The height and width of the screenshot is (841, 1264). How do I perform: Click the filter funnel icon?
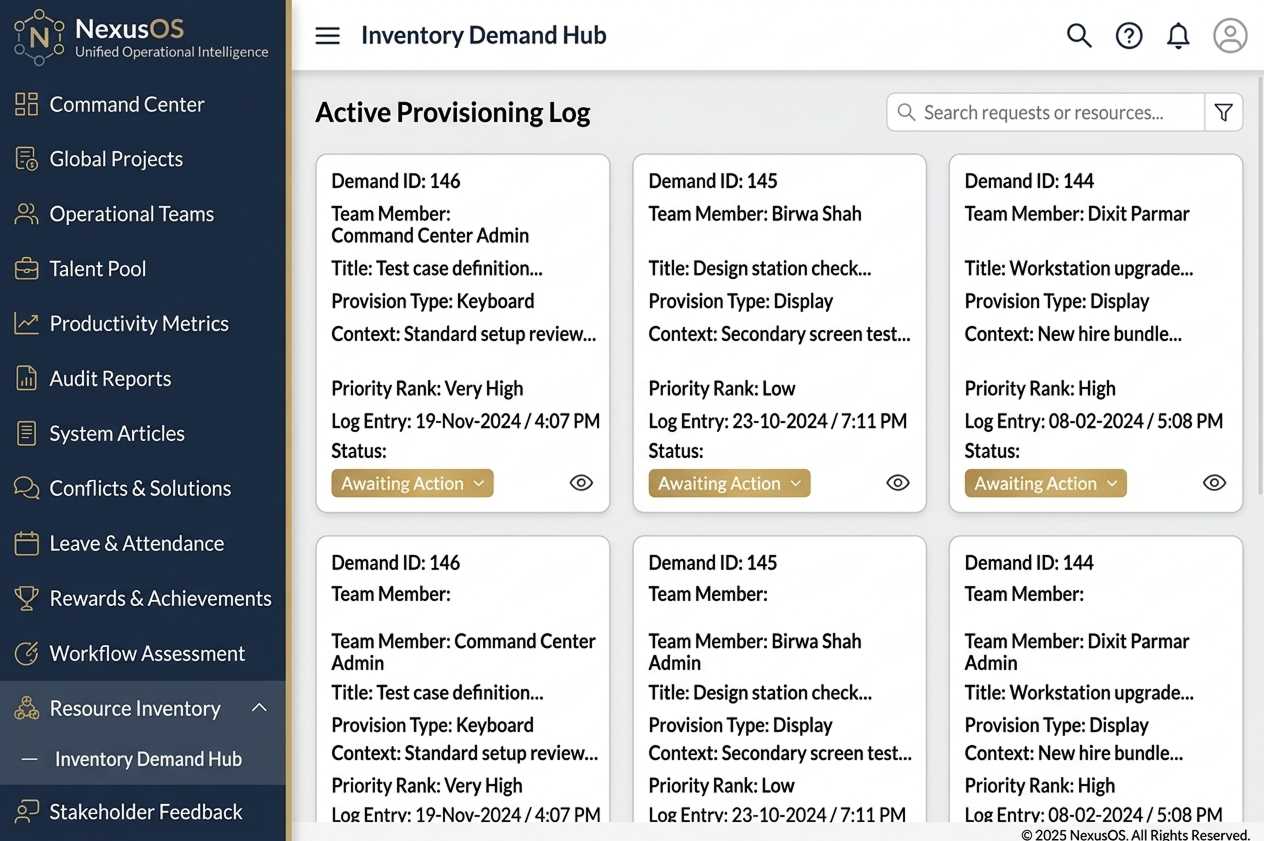click(1224, 113)
